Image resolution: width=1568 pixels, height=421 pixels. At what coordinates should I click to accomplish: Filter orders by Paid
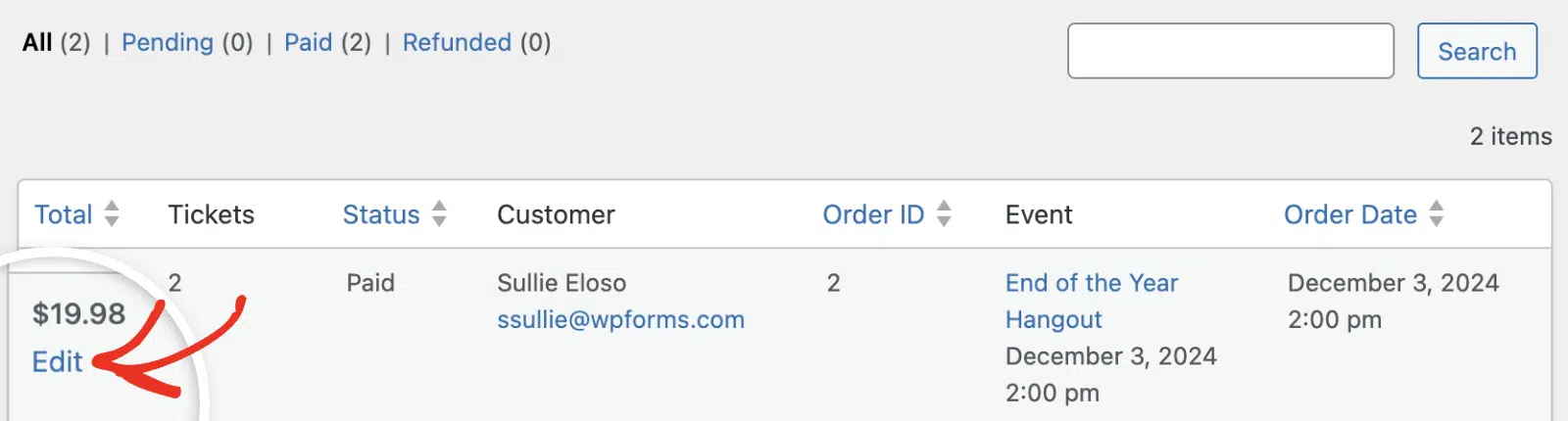click(309, 42)
